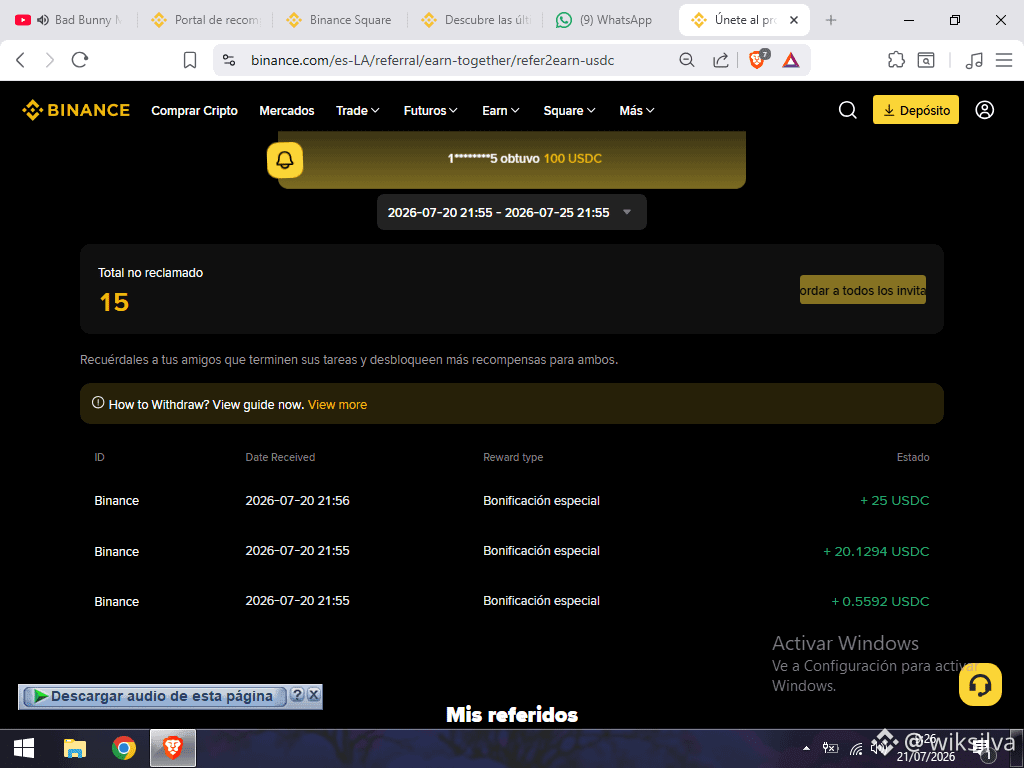1024x768 pixels.
Task: Open the support headset chat button
Action: (980, 684)
